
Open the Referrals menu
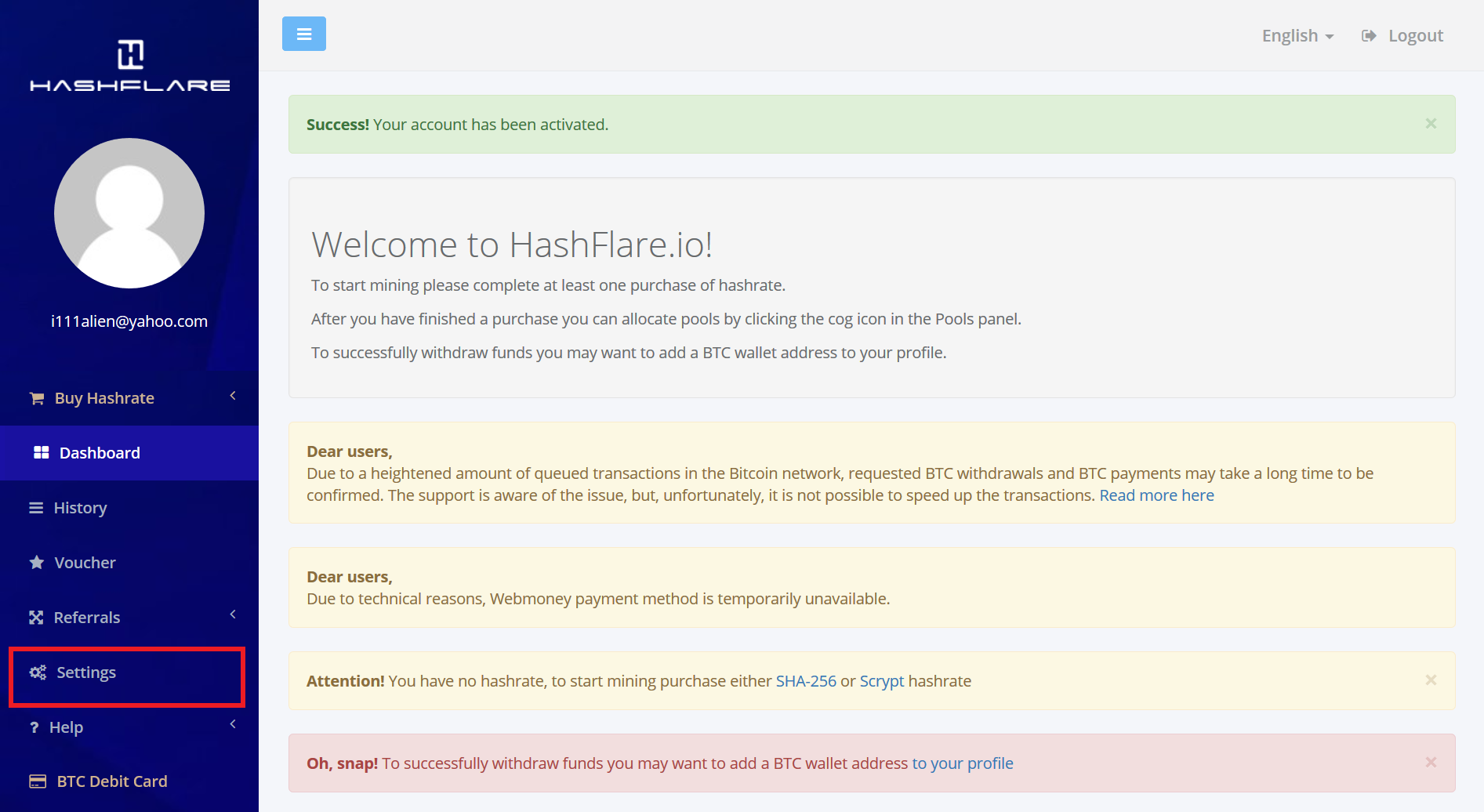[x=129, y=618]
